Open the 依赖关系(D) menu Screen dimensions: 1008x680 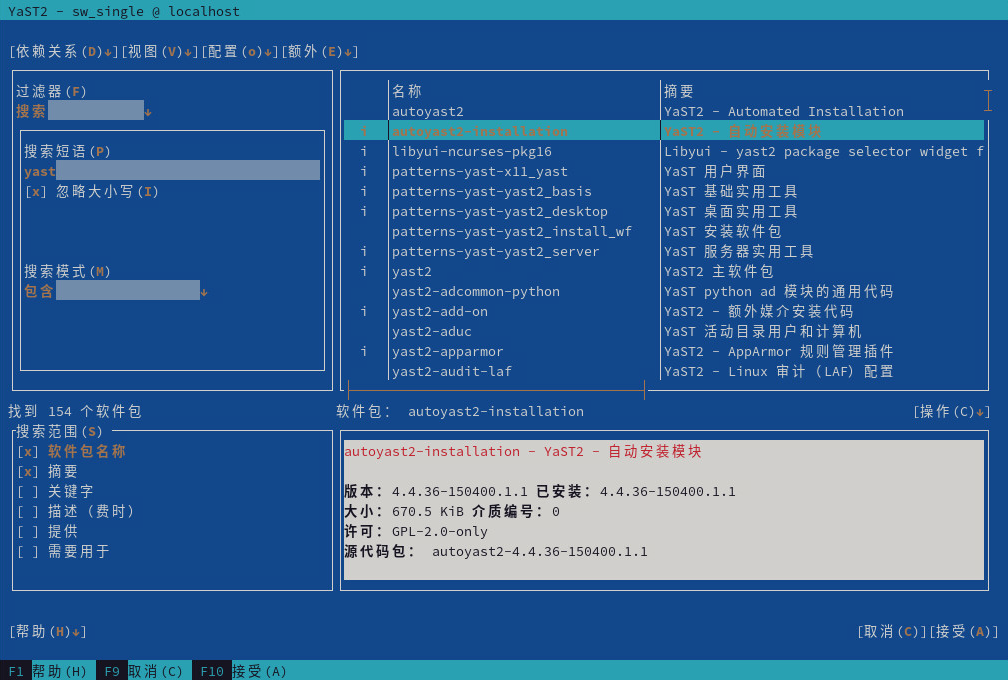tap(64, 51)
